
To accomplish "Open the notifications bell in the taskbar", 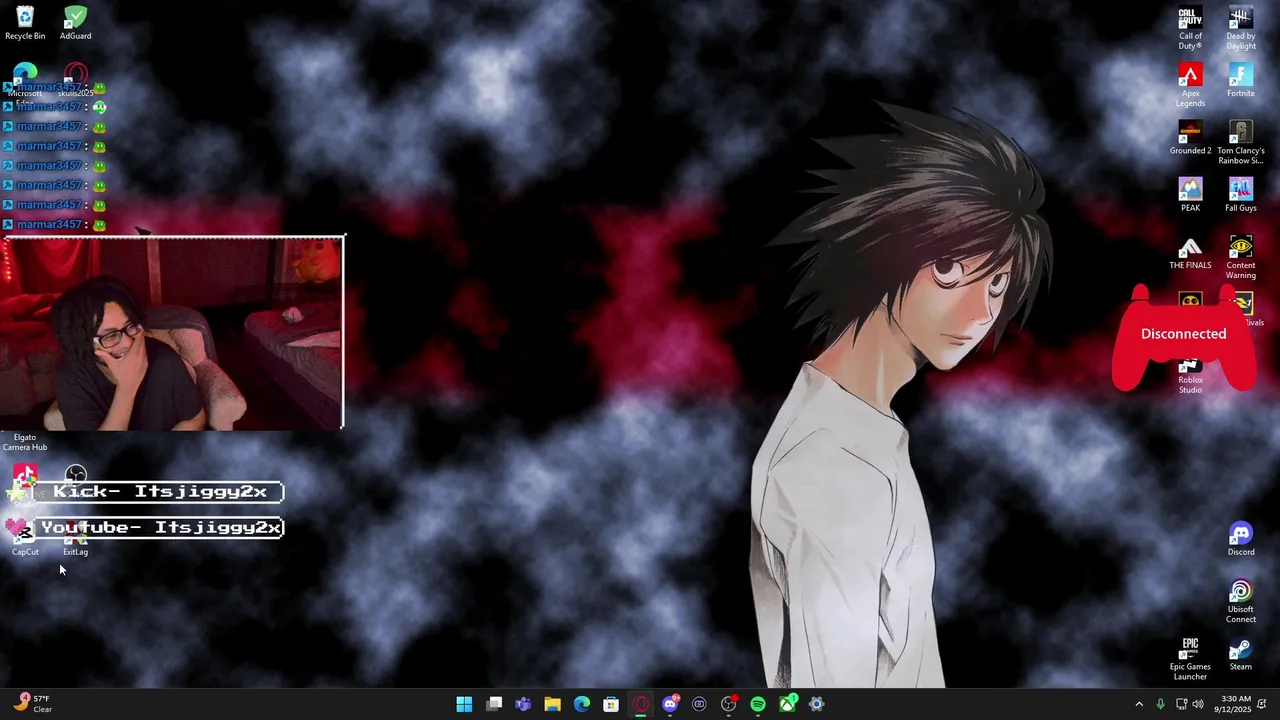I will coord(1264,704).
